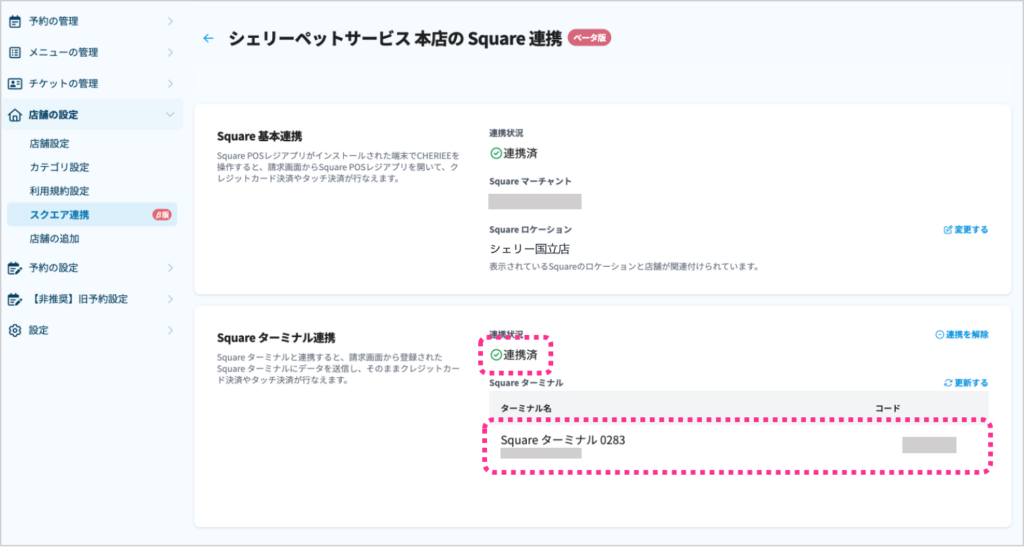Expand the メニューの管理 chevron

pyautogui.click(x=170, y=52)
